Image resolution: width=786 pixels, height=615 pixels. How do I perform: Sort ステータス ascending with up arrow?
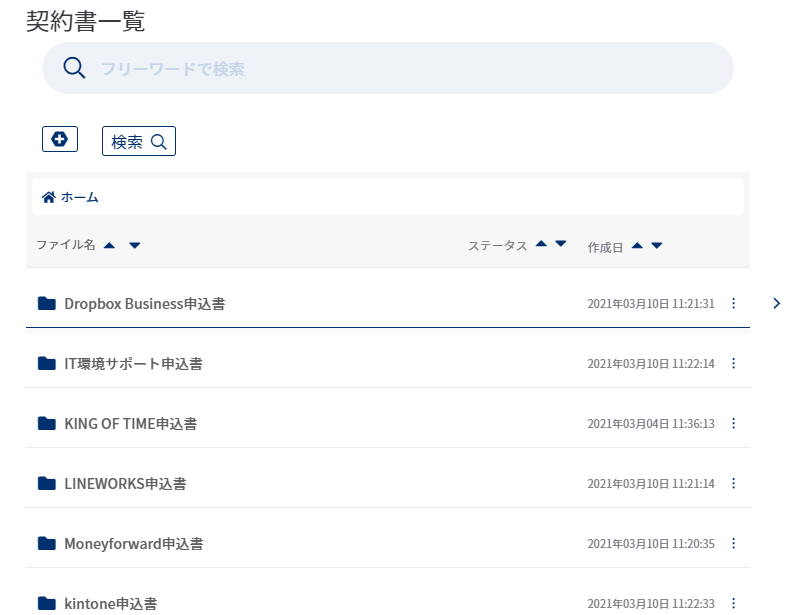tap(541, 244)
